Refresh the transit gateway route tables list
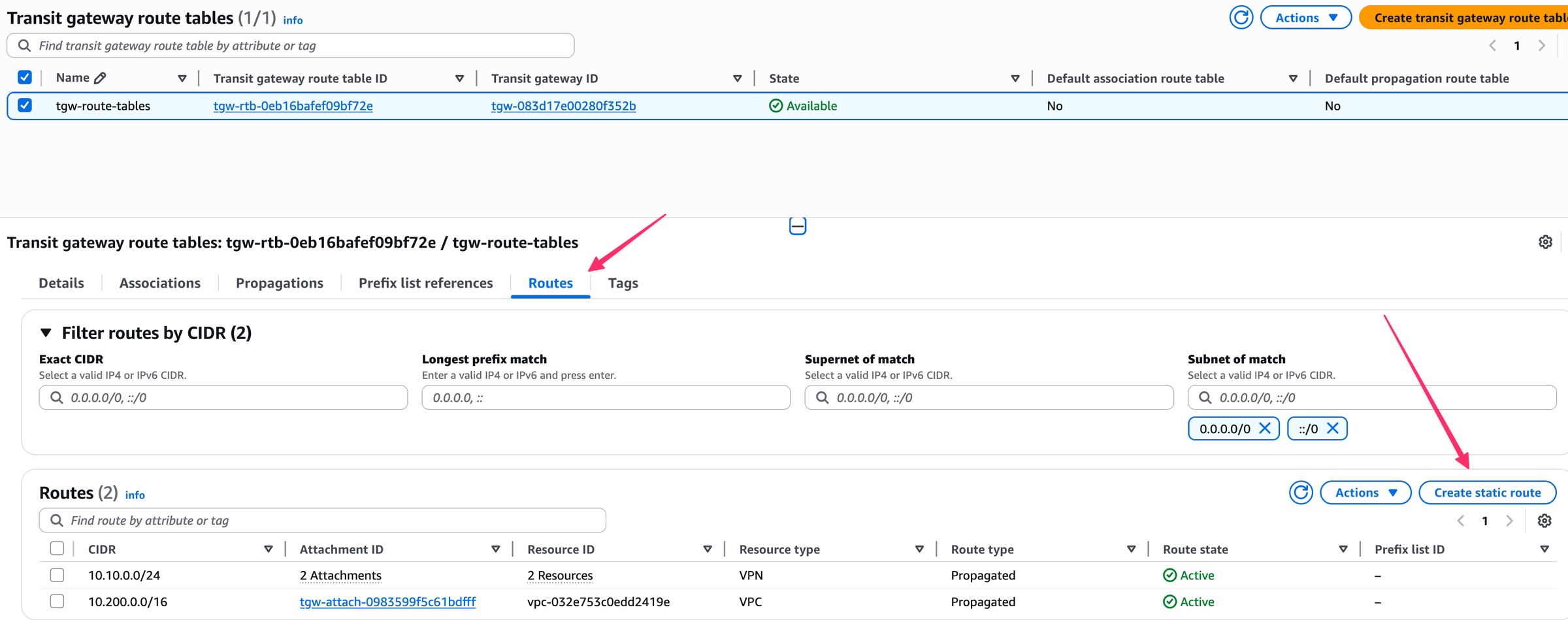Image resolution: width=1568 pixels, height=620 pixels. pyautogui.click(x=1241, y=17)
